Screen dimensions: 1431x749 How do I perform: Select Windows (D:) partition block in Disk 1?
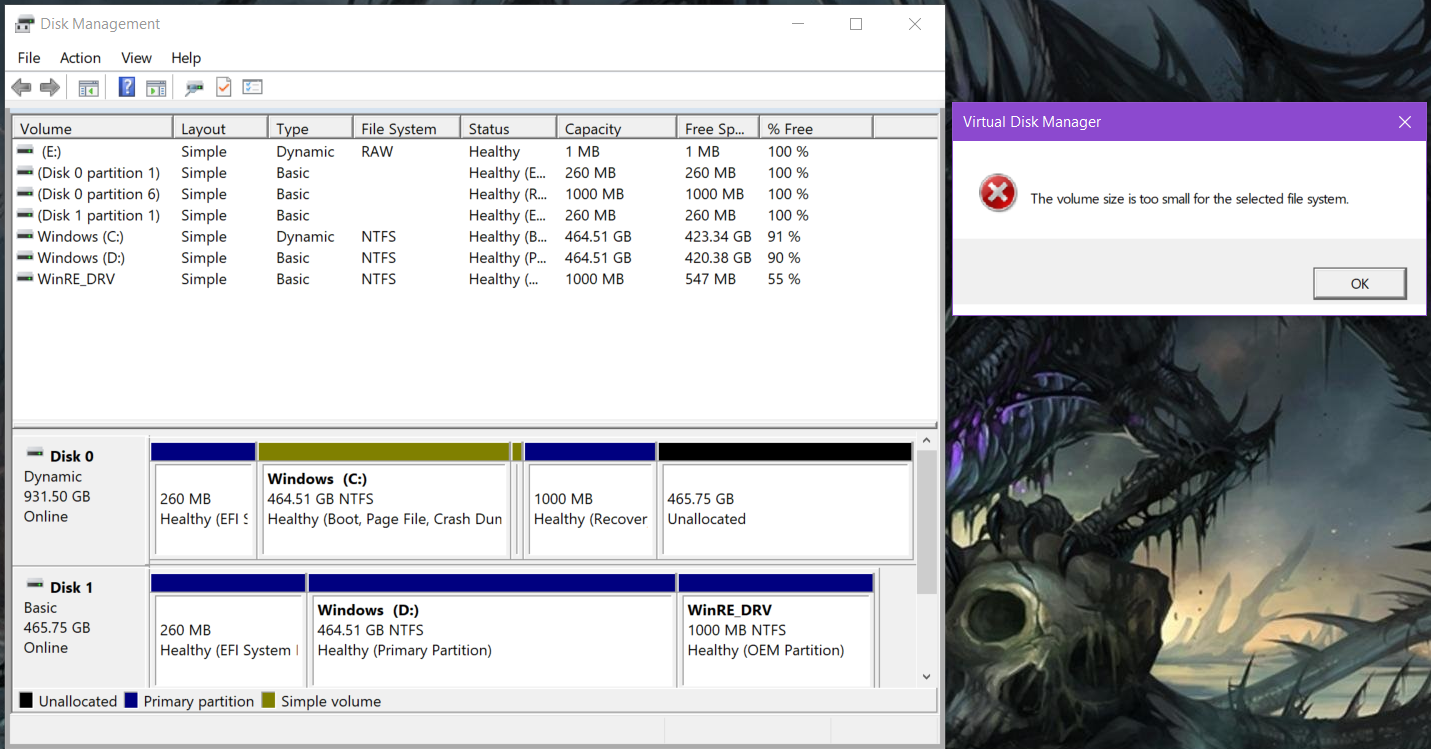[492, 630]
